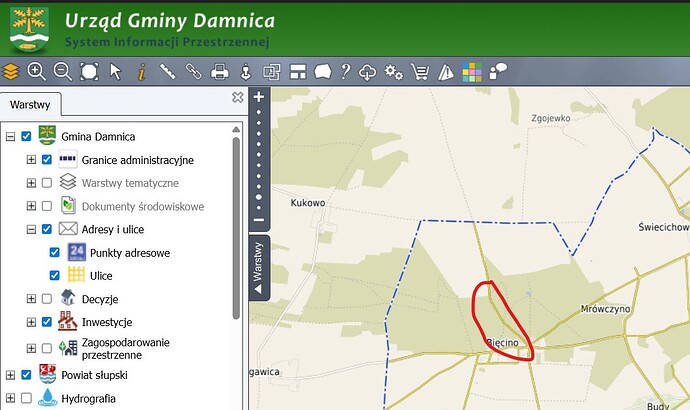Activate the info identify tool

[x=141, y=72]
